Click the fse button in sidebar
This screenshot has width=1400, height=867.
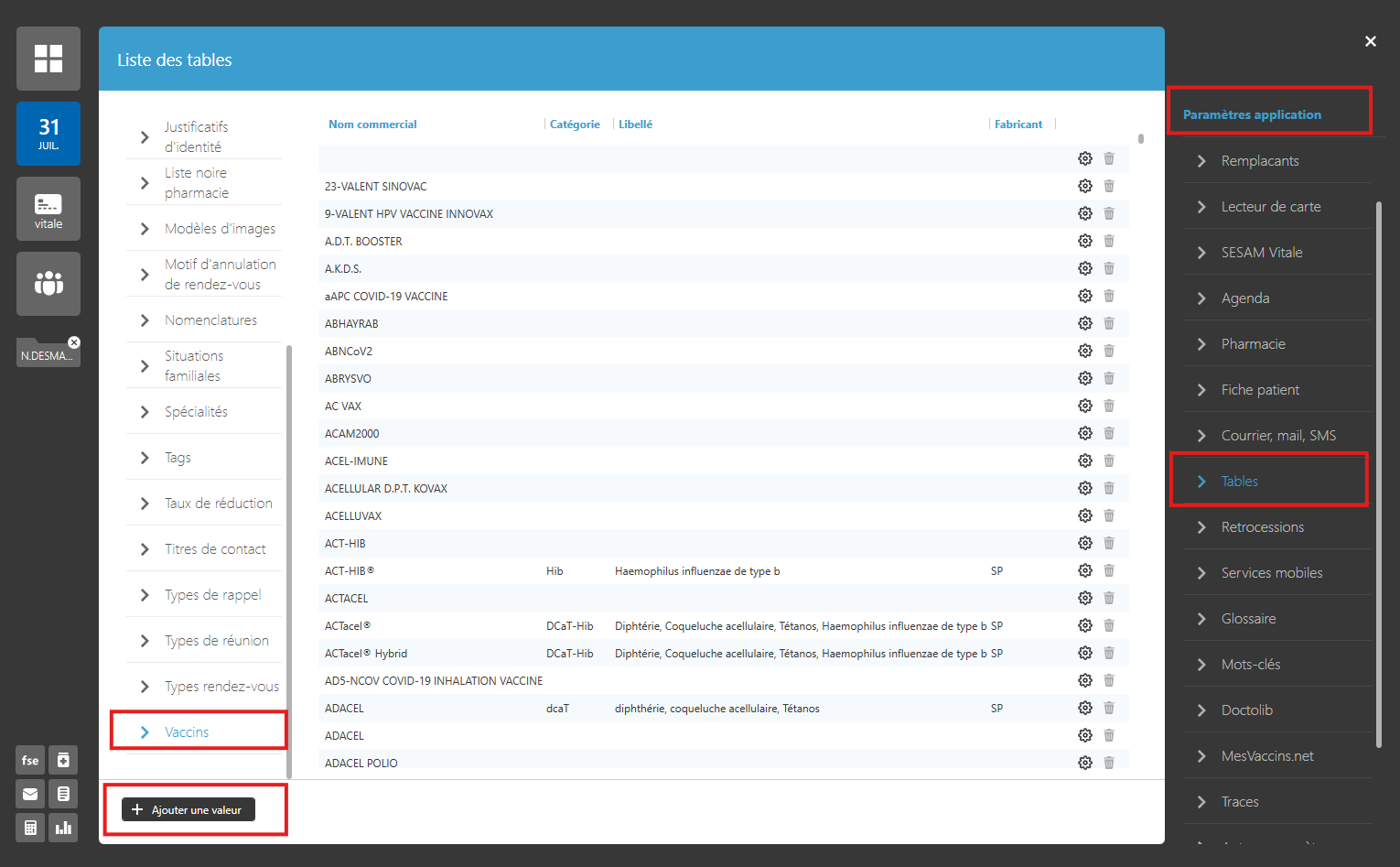(30, 760)
